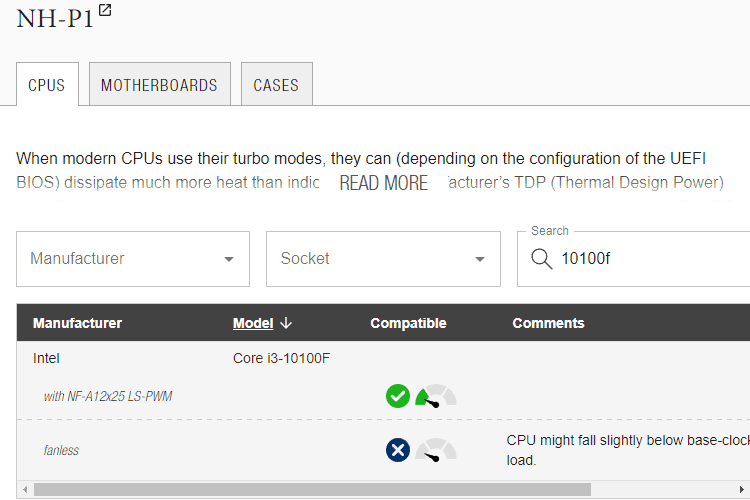Select the CPUS tab
The width and height of the screenshot is (750, 500).
click(x=47, y=84)
